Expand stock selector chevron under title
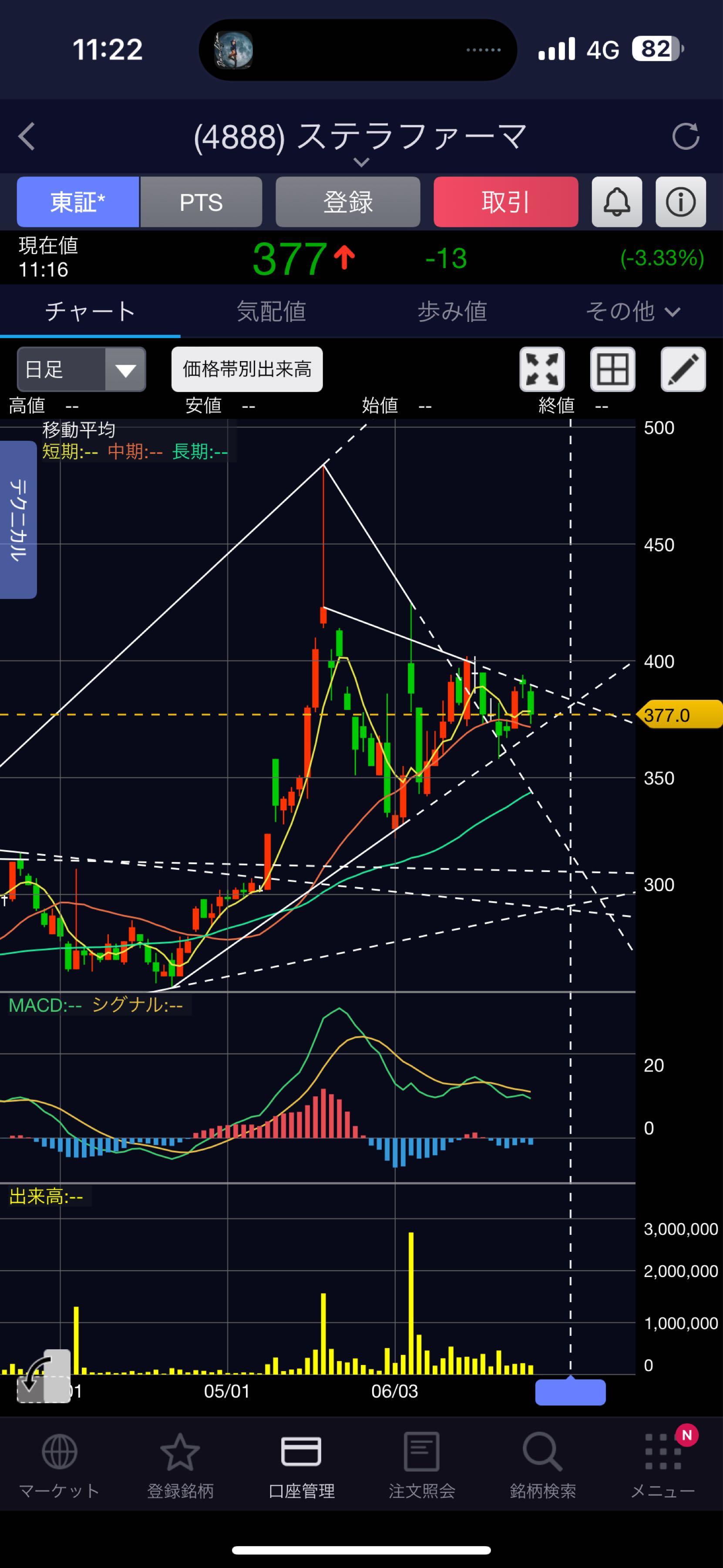 (x=361, y=162)
